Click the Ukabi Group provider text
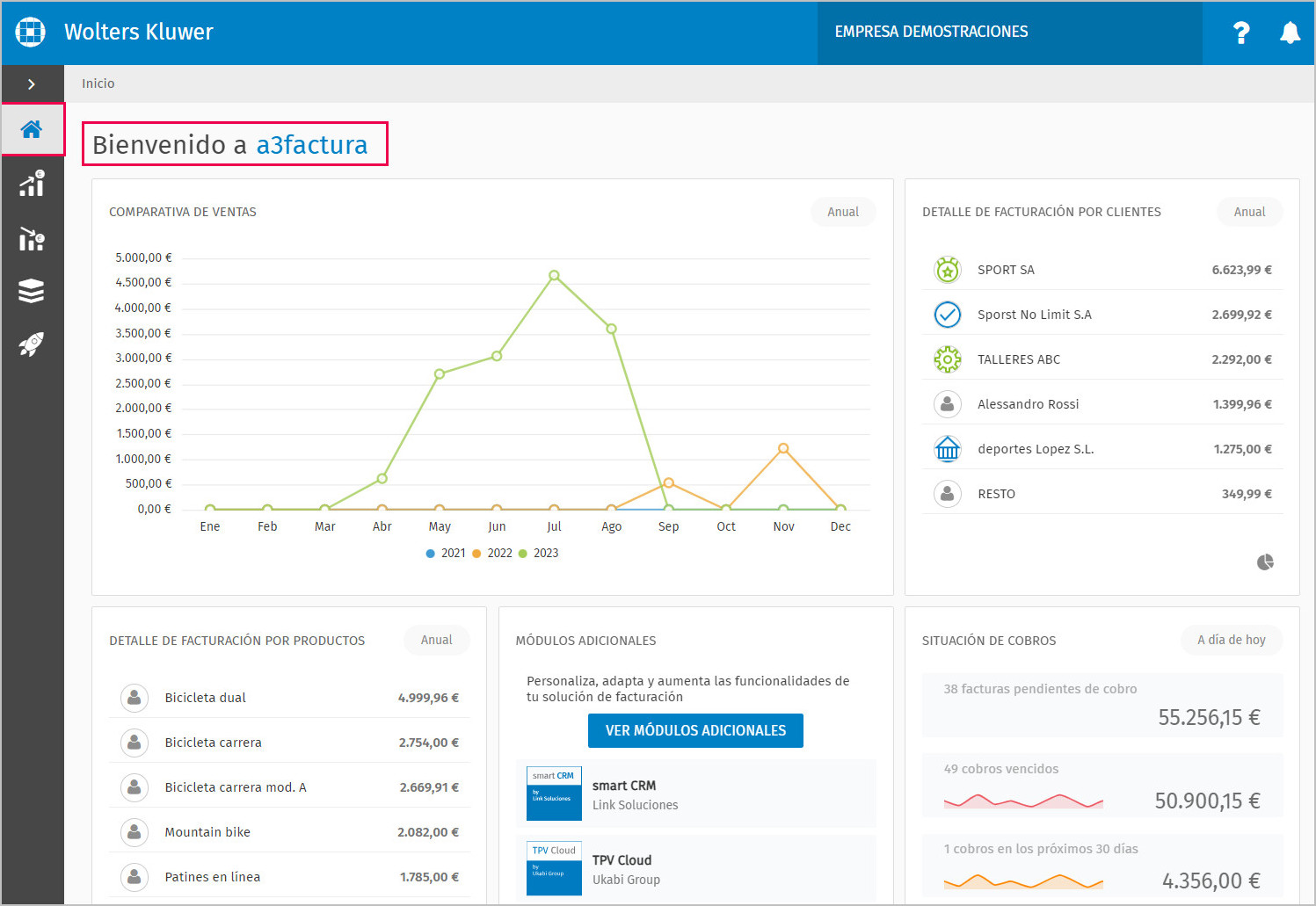1316x906 pixels. (626, 880)
